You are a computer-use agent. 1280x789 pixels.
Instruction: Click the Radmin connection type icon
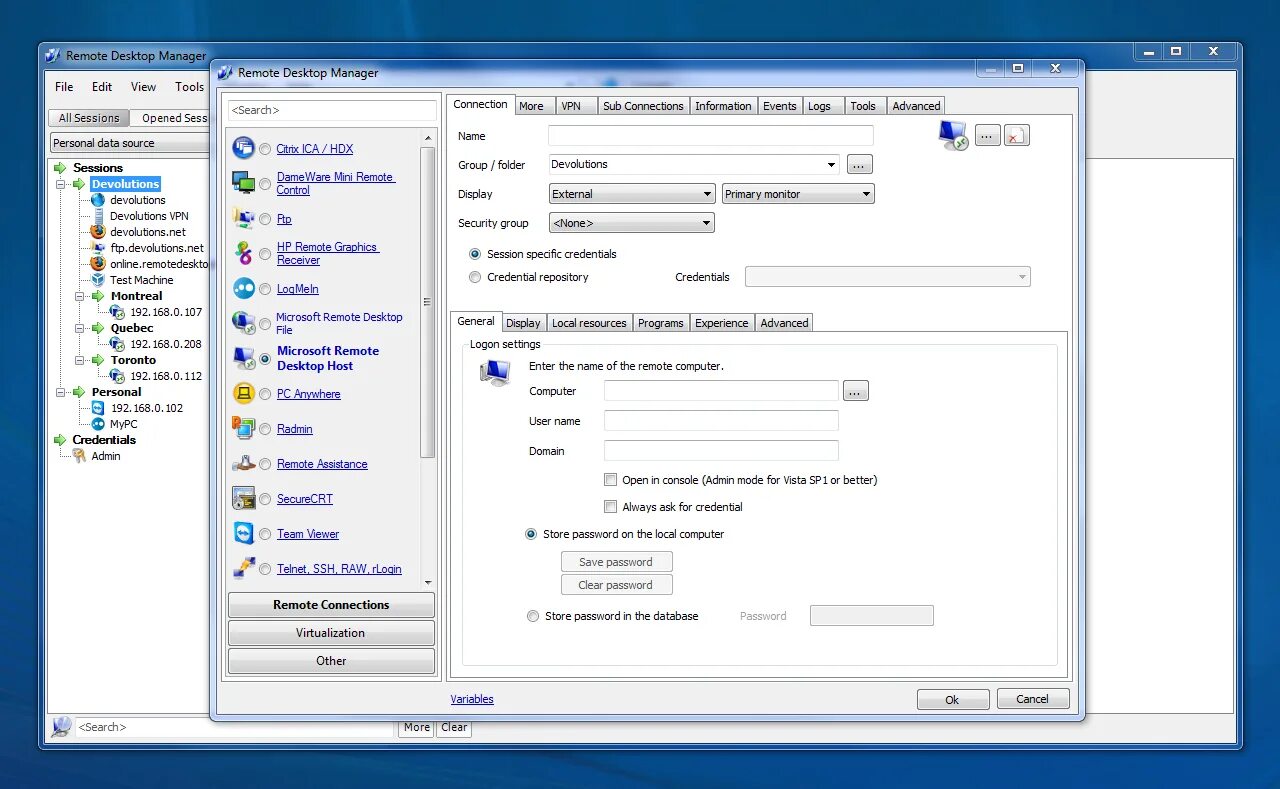(x=243, y=428)
